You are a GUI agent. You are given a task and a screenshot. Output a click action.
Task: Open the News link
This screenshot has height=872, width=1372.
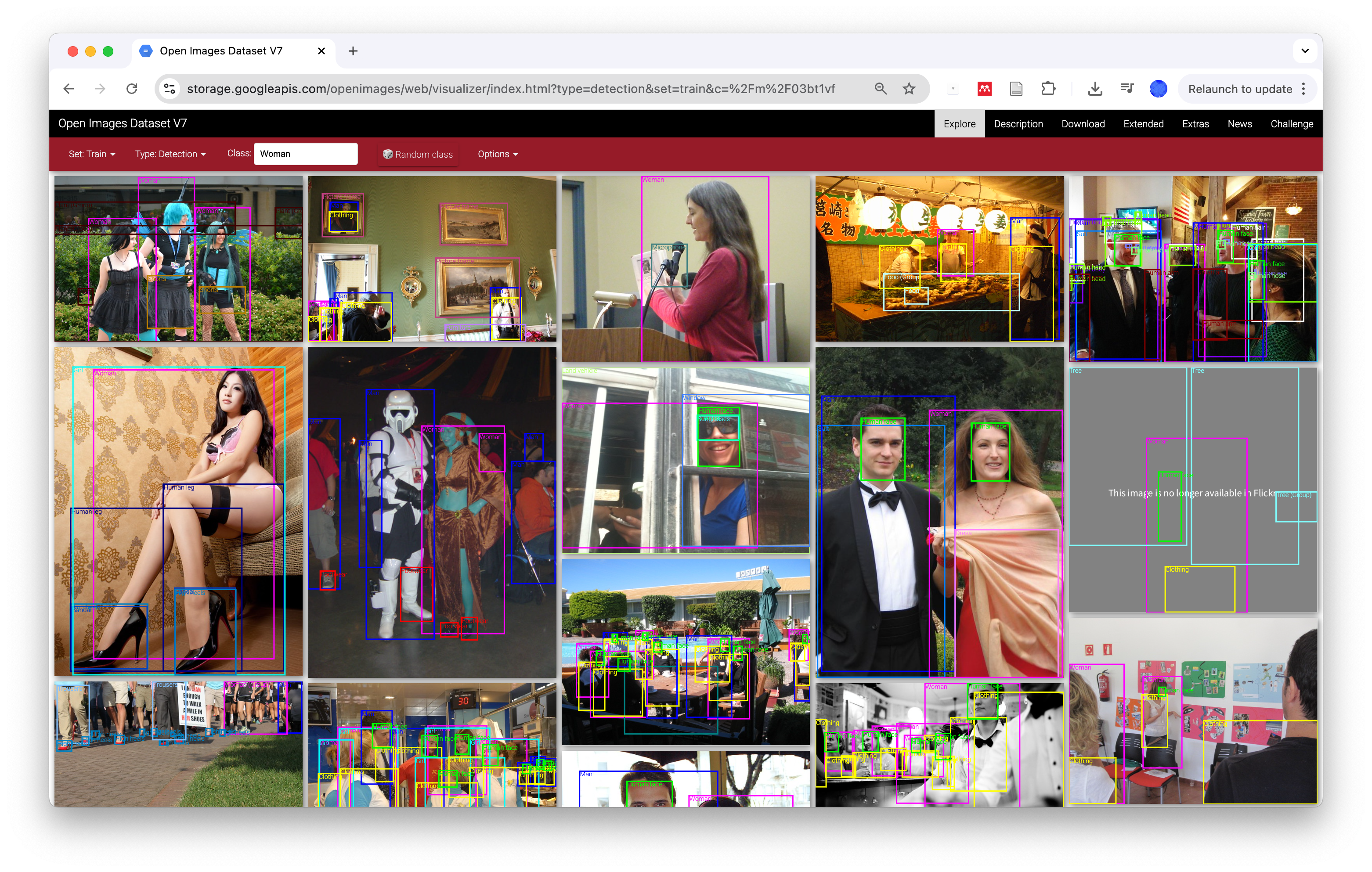(1239, 123)
